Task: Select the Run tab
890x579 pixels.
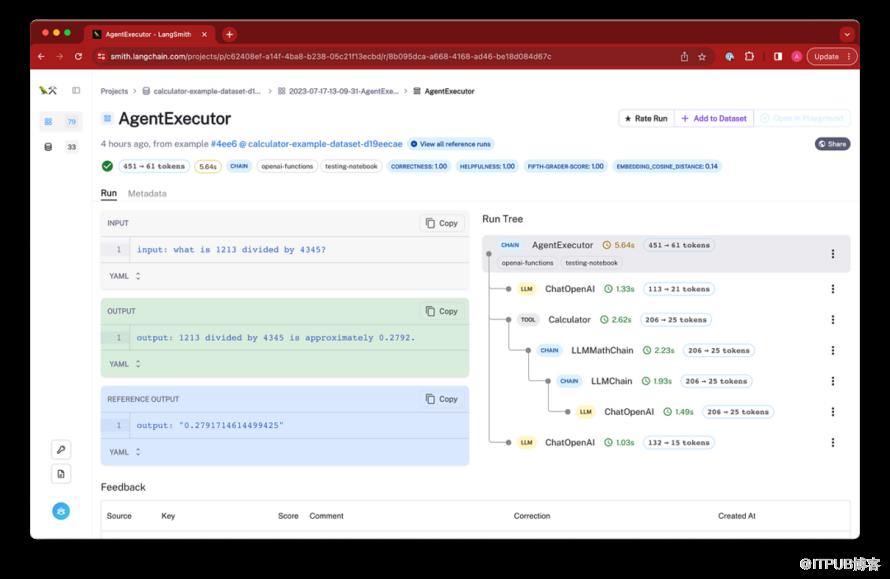Action: pyautogui.click(x=108, y=193)
